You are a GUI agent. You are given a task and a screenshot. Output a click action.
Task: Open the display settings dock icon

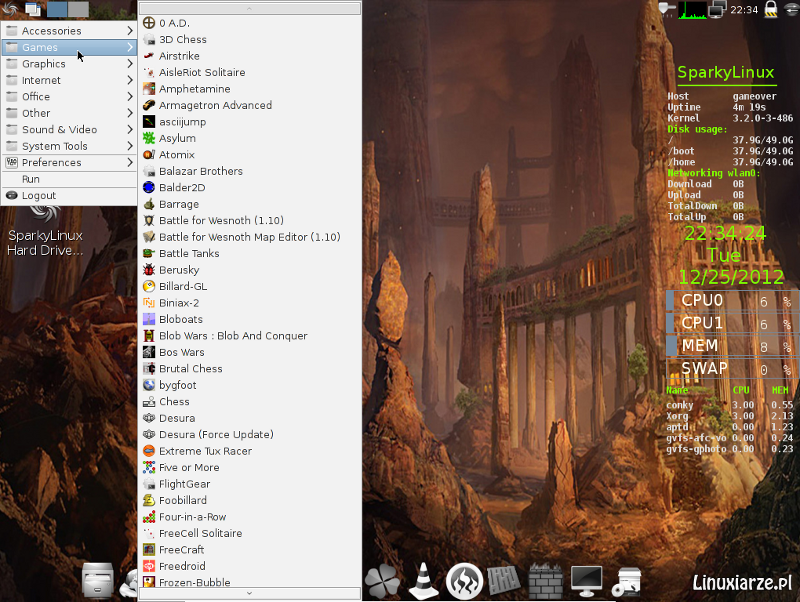pos(586,578)
